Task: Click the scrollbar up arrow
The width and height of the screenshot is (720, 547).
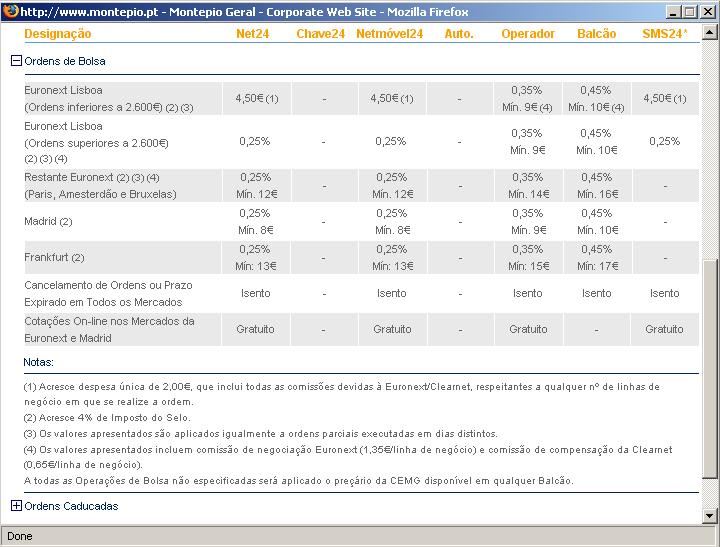Action: (709, 33)
